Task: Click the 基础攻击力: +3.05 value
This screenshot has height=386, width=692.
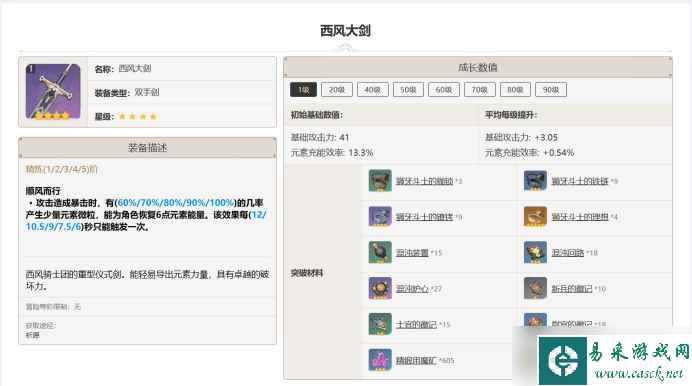Action: 521,138
